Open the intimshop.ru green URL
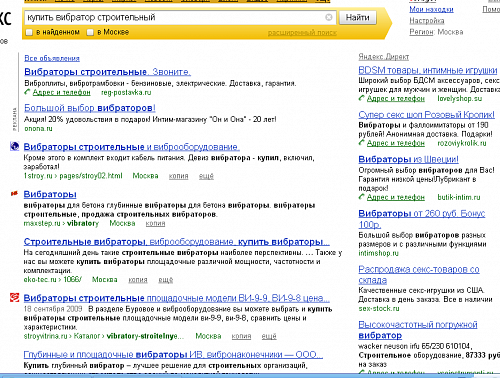 (378, 253)
